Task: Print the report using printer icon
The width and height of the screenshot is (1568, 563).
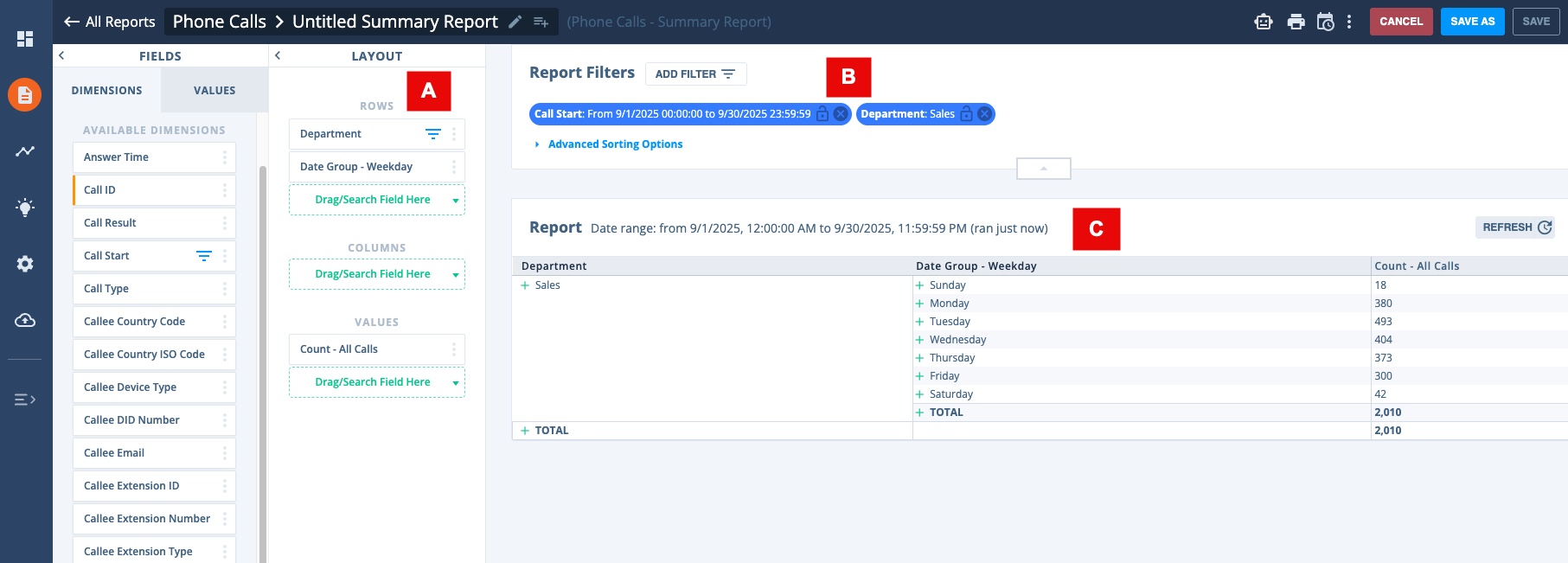Action: click(1296, 22)
